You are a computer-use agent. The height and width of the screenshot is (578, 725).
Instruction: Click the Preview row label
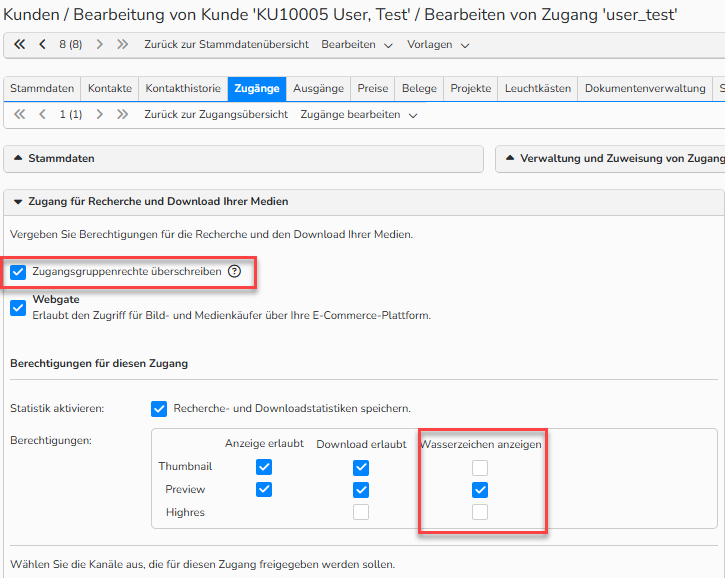185,489
